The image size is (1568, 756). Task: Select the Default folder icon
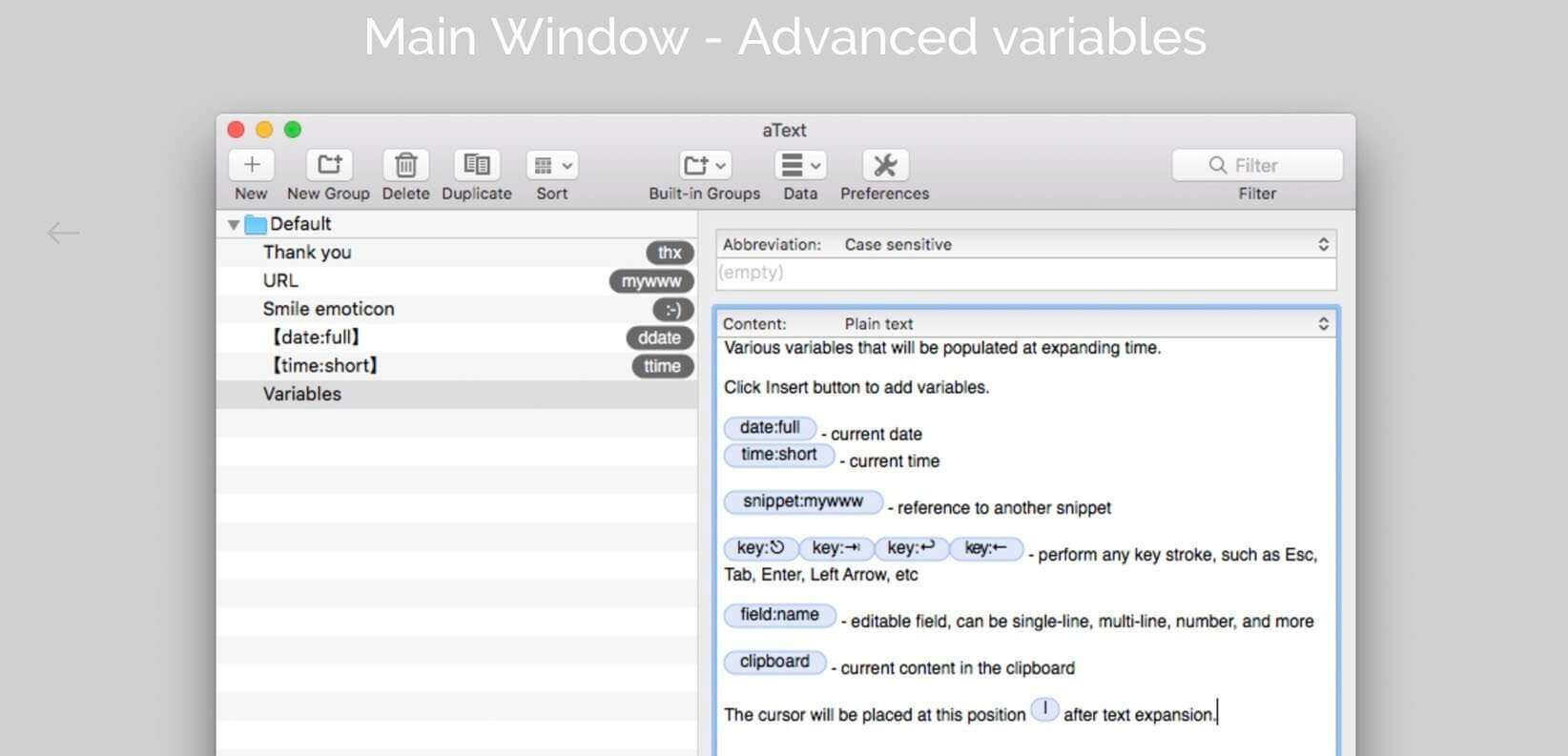pyautogui.click(x=256, y=225)
